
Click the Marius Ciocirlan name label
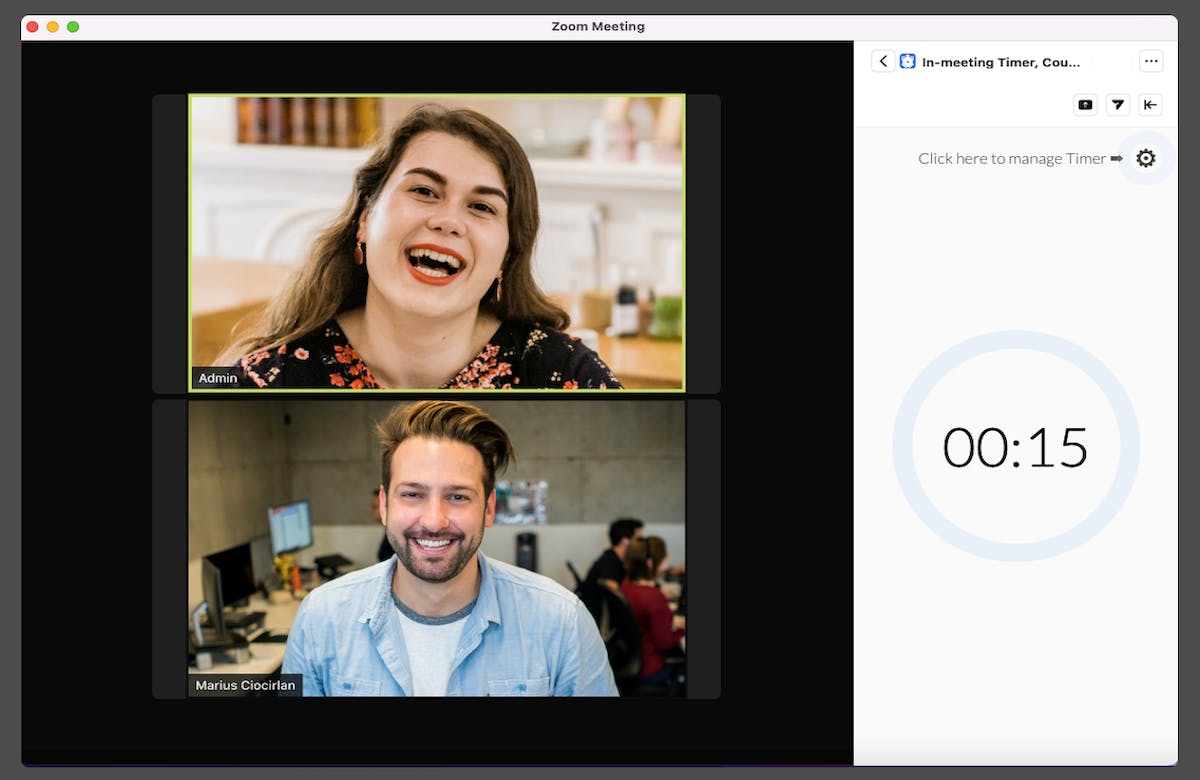[x=246, y=685]
